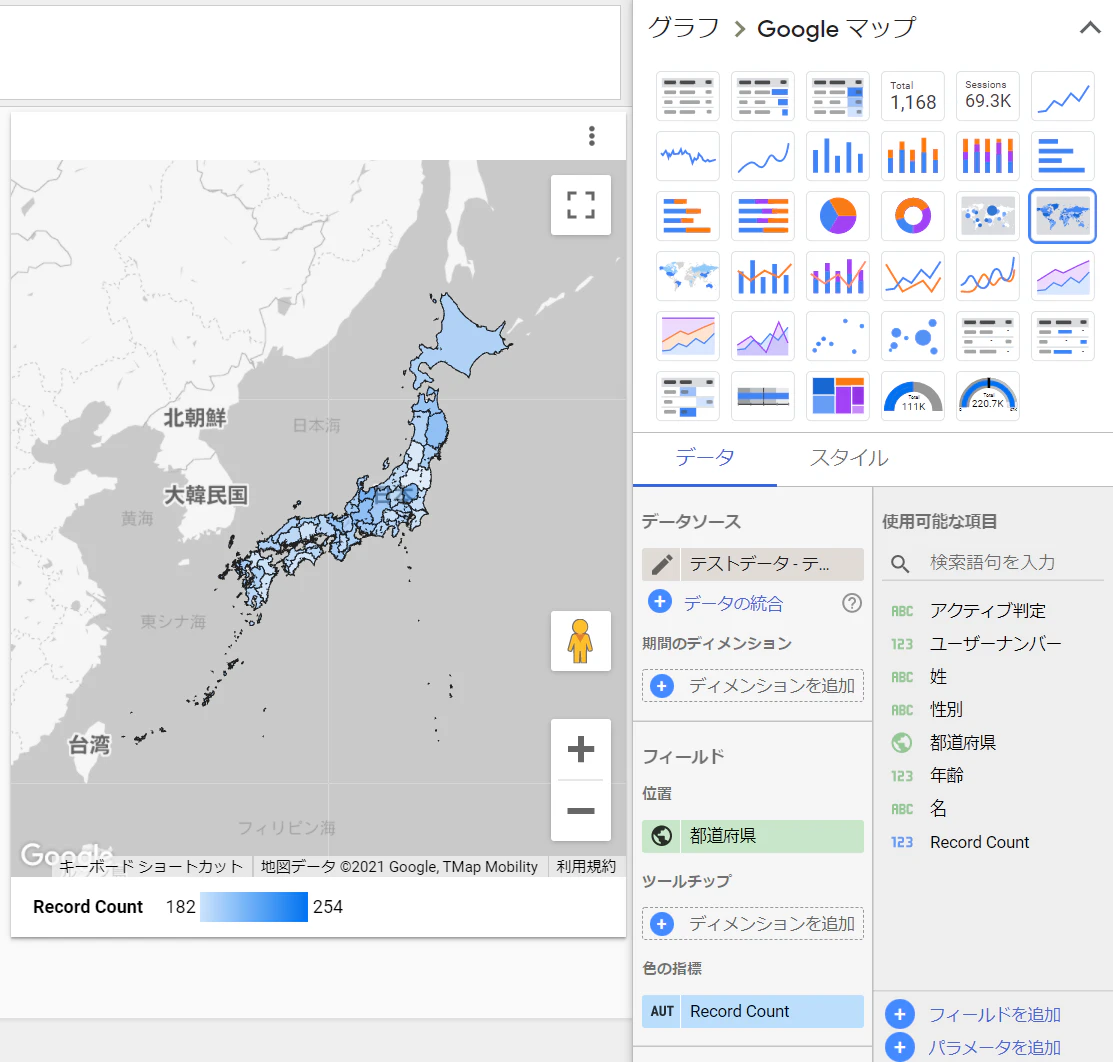This screenshot has height=1062, width=1113.
Task: Open the 利用規約 terms link on map
Action: tap(586, 866)
